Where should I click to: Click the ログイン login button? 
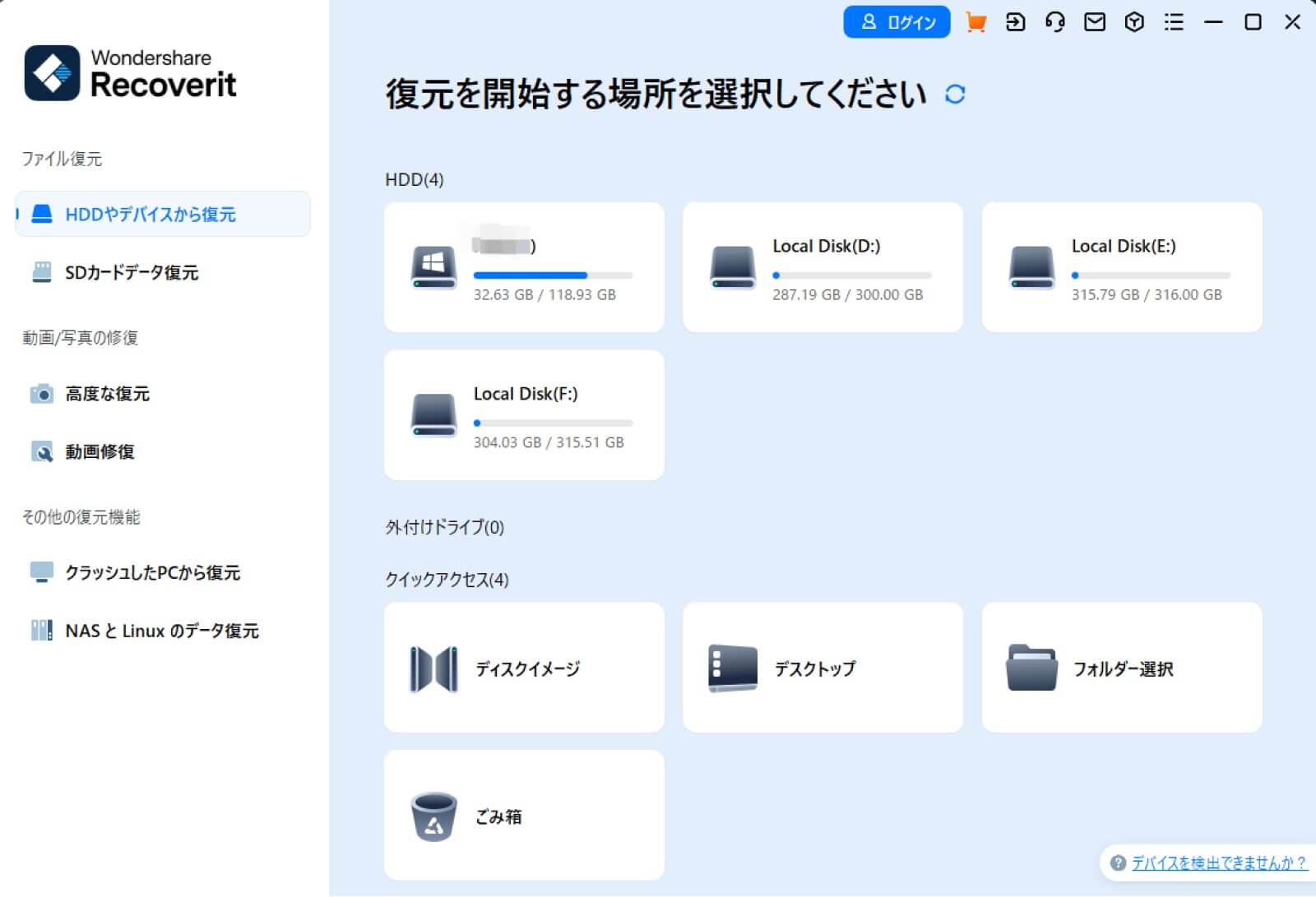coord(897,22)
